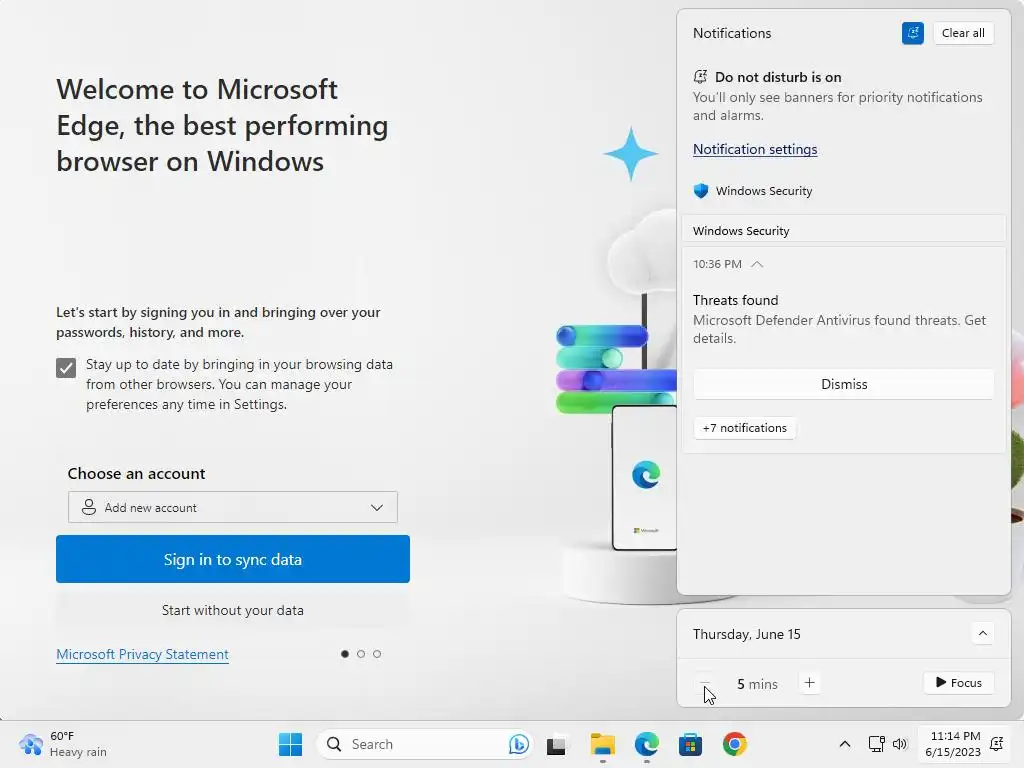Toggle do not disturb bell icon in Notifications header
Screen dimensions: 1024x768
click(912, 33)
